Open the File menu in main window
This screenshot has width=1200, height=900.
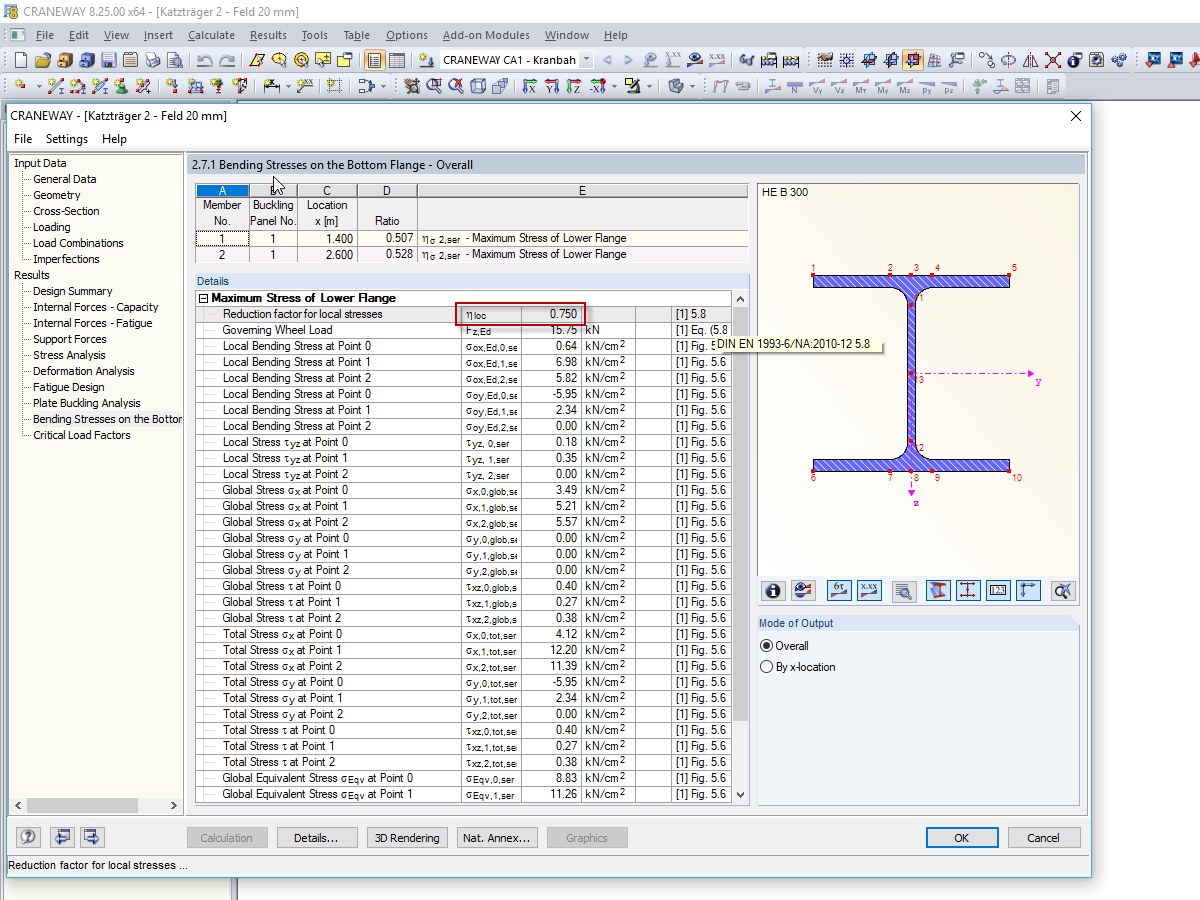pyautogui.click(x=44, y=35)
